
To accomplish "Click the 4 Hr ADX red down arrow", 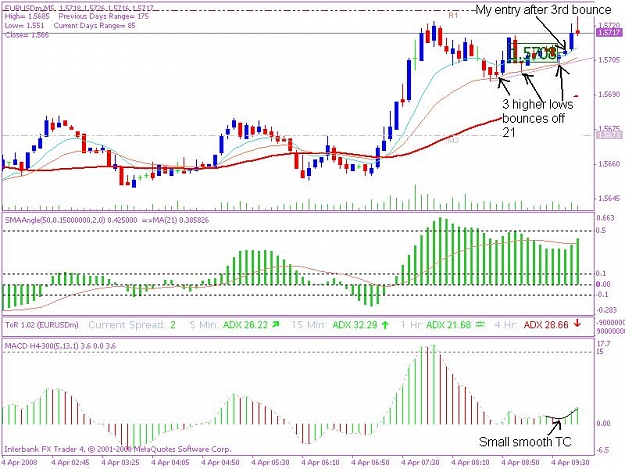I will coord(577,324).
